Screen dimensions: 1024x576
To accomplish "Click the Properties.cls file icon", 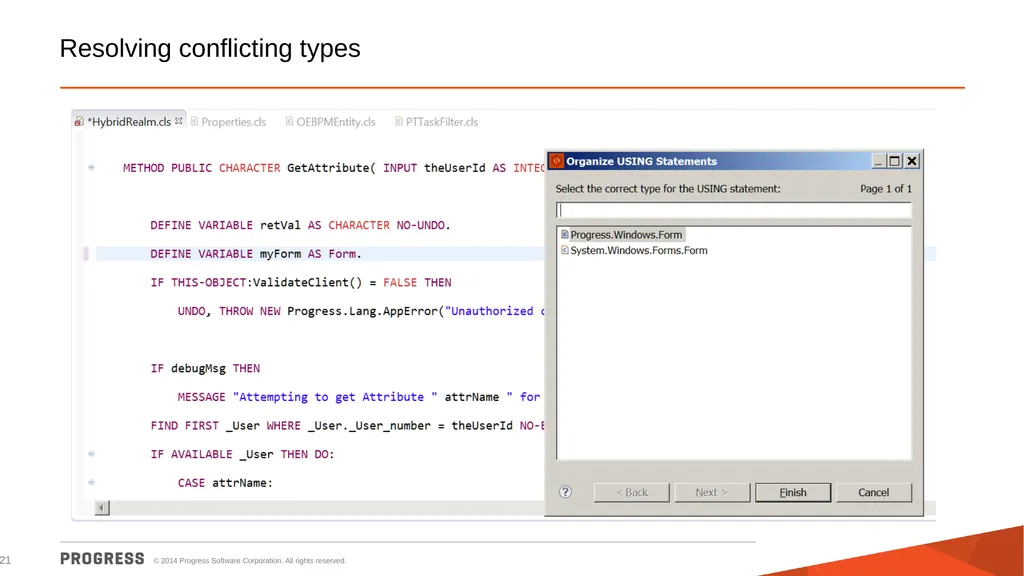I will [194, 121].
